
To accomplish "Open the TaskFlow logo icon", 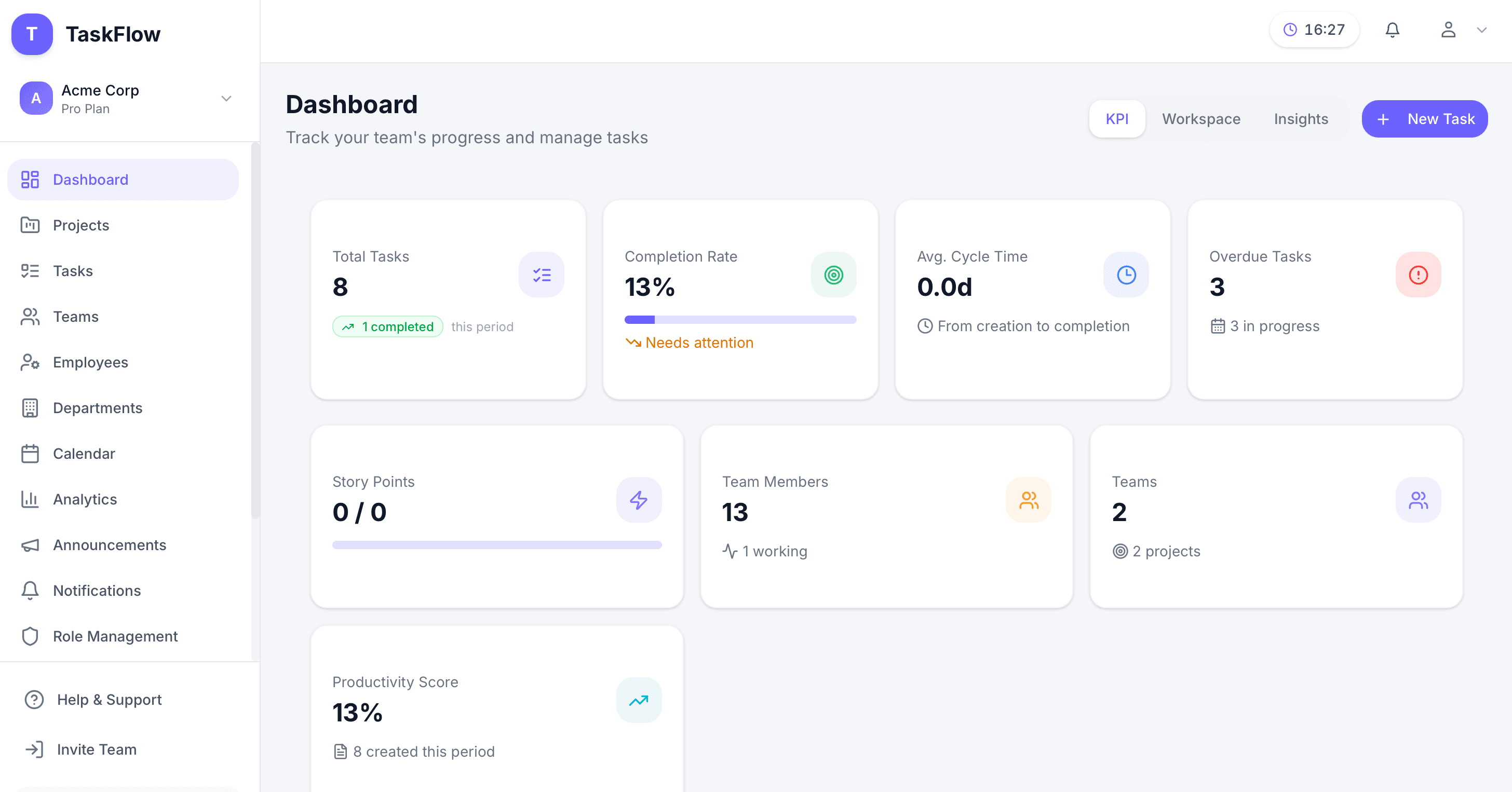I will point(32,34).
